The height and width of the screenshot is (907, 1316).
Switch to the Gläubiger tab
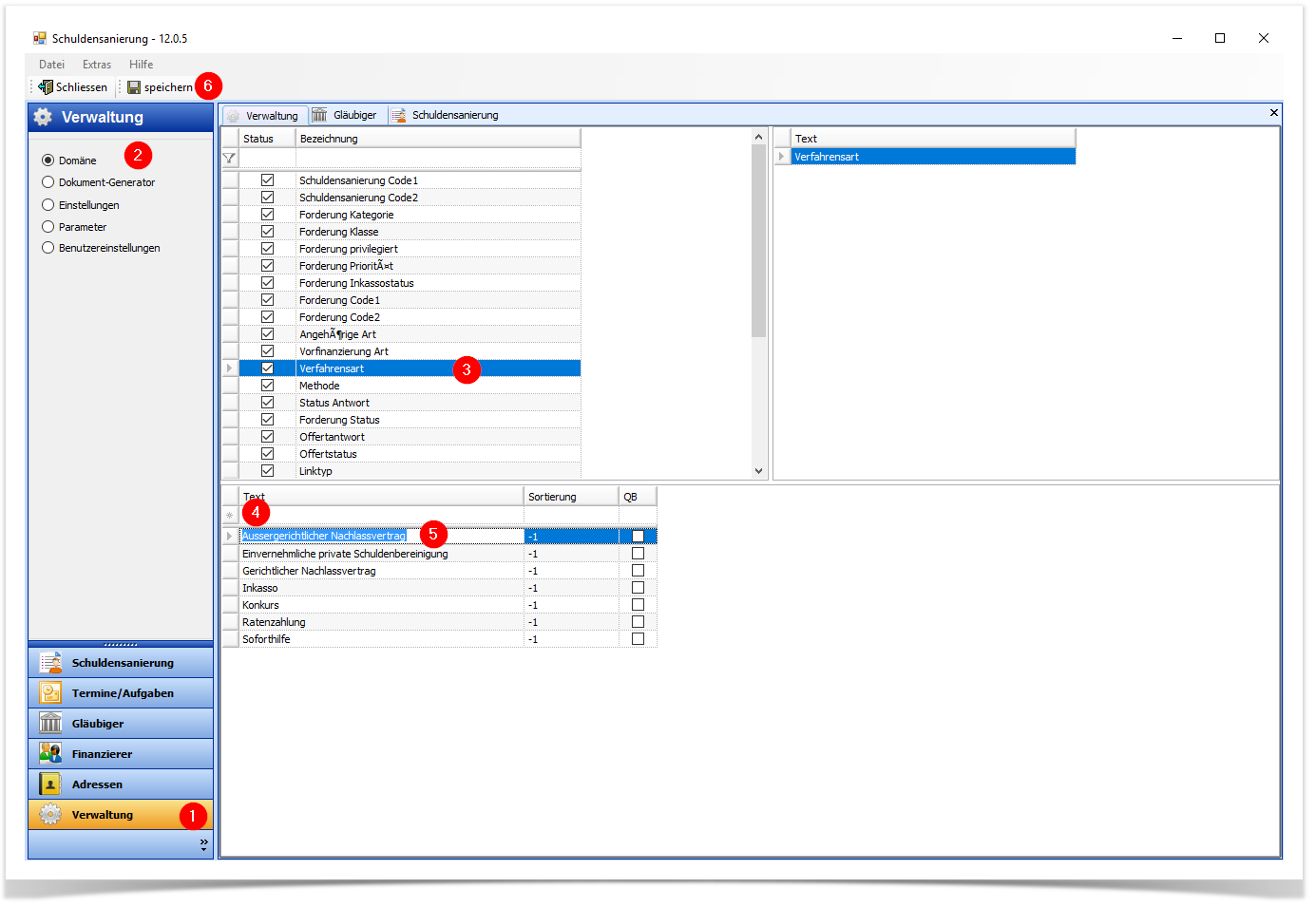[345, 115]
